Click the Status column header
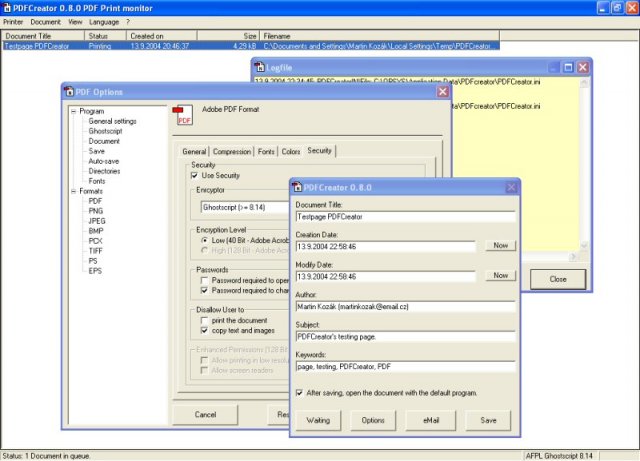 point(105,36)
